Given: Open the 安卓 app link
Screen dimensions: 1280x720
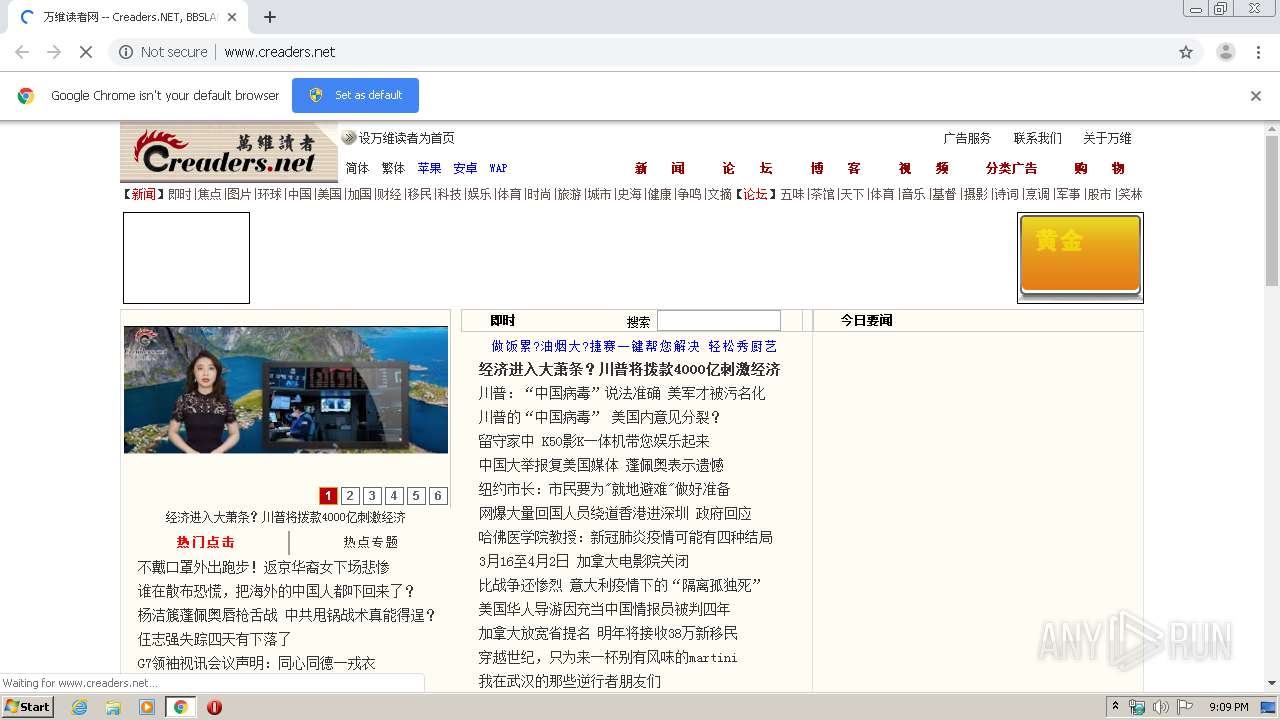Looking at the screenshot, I should [465, 168].
